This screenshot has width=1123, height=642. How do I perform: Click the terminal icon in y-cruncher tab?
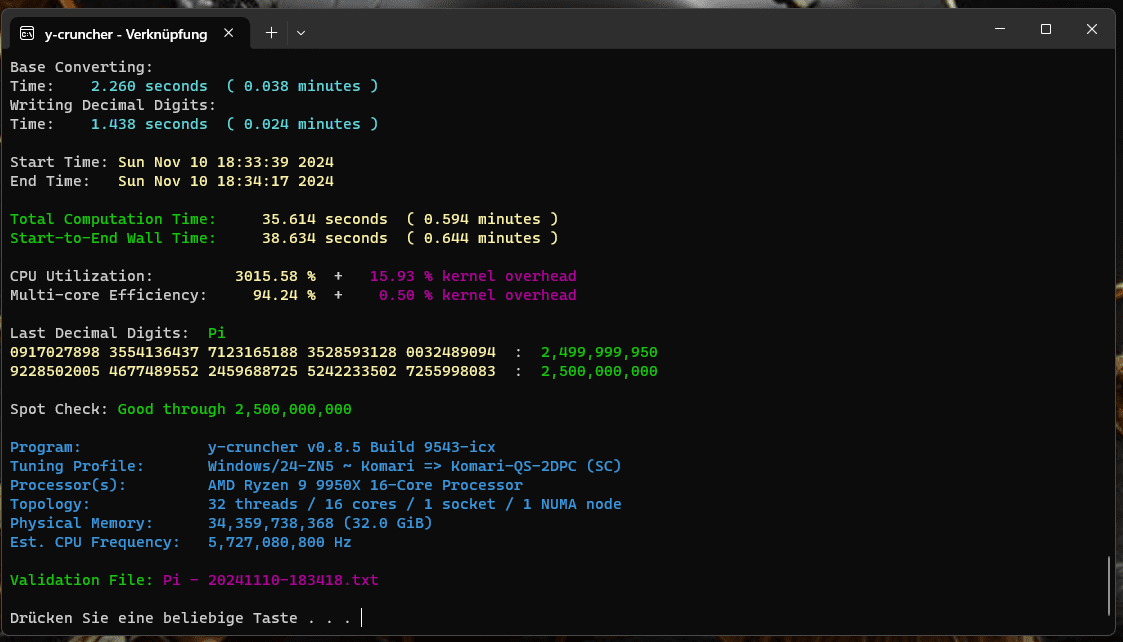pyautogui.click(x=27, y=34)
